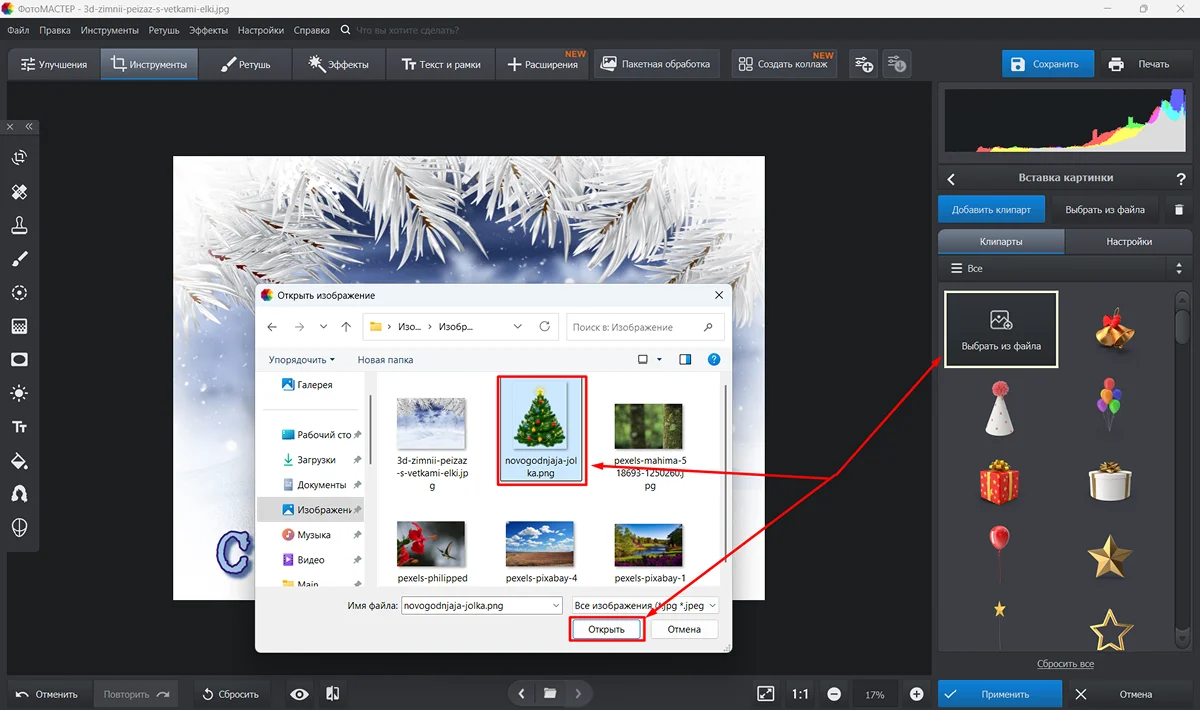Click the clipart panel vertical scrollbar

(x=1181, y=326)
